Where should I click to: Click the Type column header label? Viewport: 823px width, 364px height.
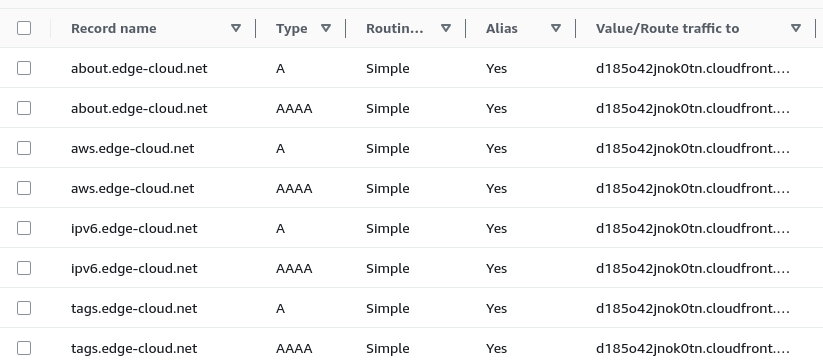coord(291,28)
